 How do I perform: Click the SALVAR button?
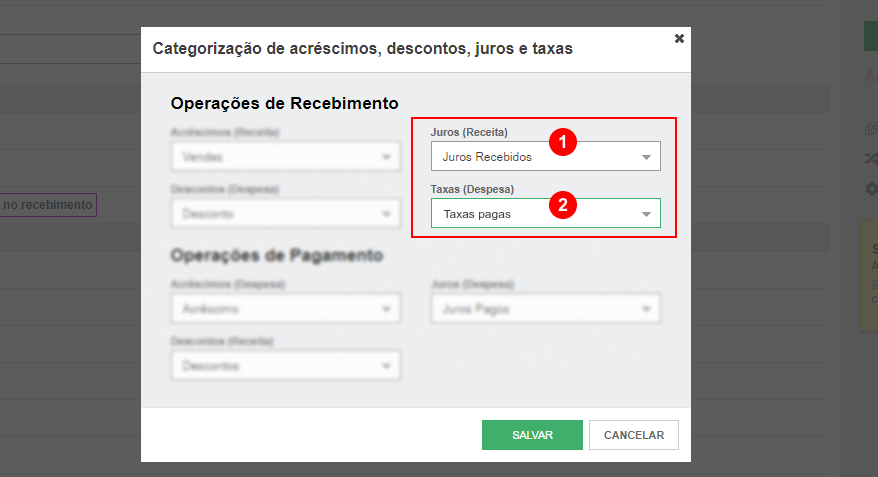pos(532,435)
